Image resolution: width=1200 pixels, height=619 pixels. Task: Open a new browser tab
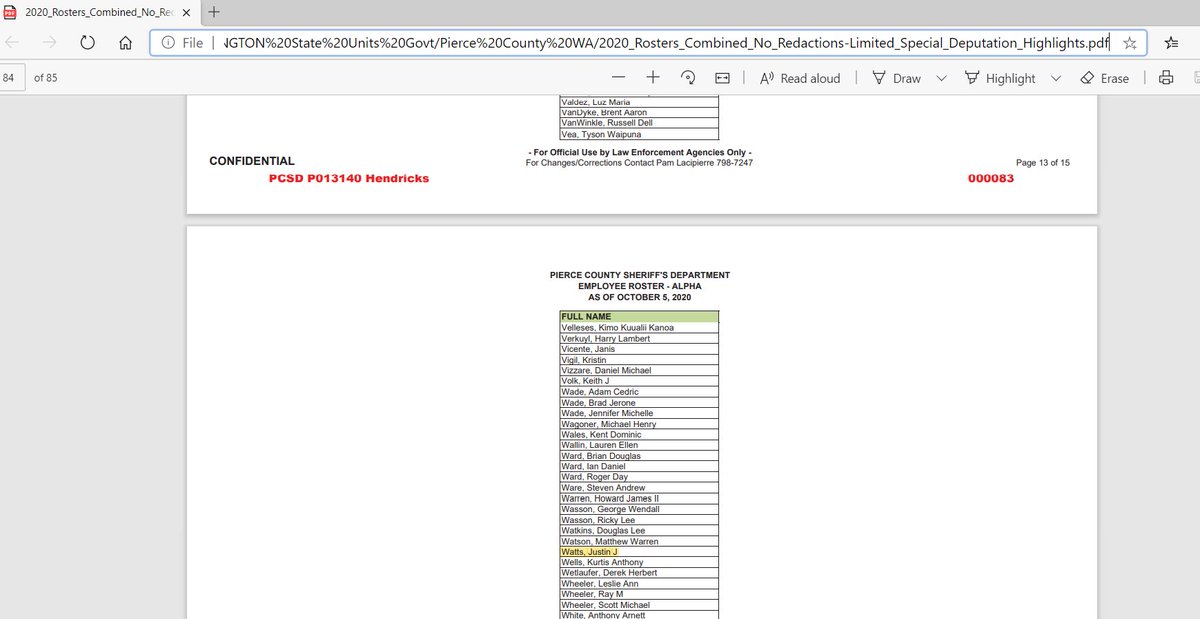click(214, 11)
